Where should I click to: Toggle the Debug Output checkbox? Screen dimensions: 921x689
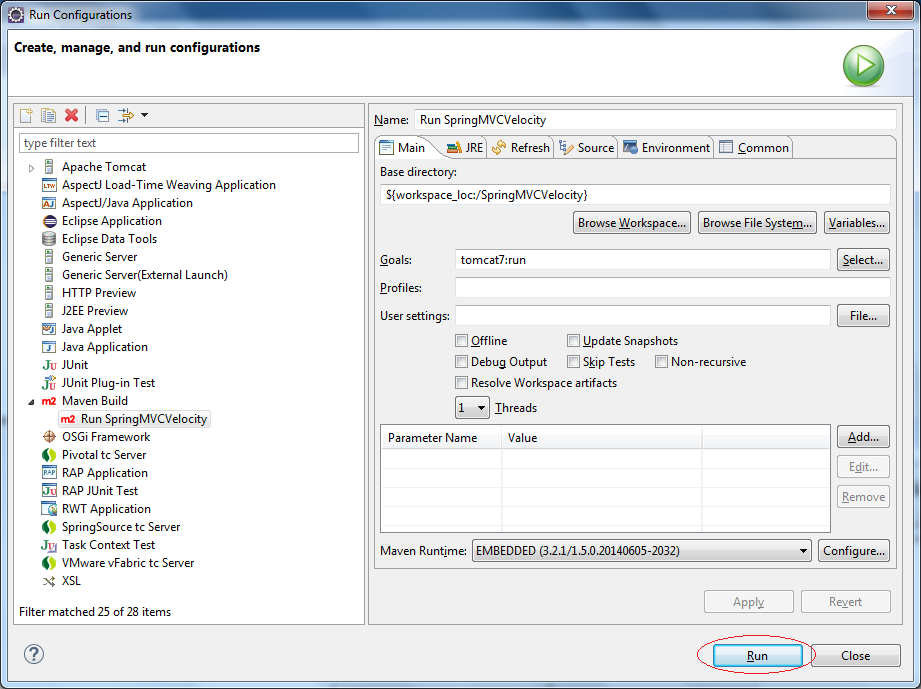(x=462, y=362)
